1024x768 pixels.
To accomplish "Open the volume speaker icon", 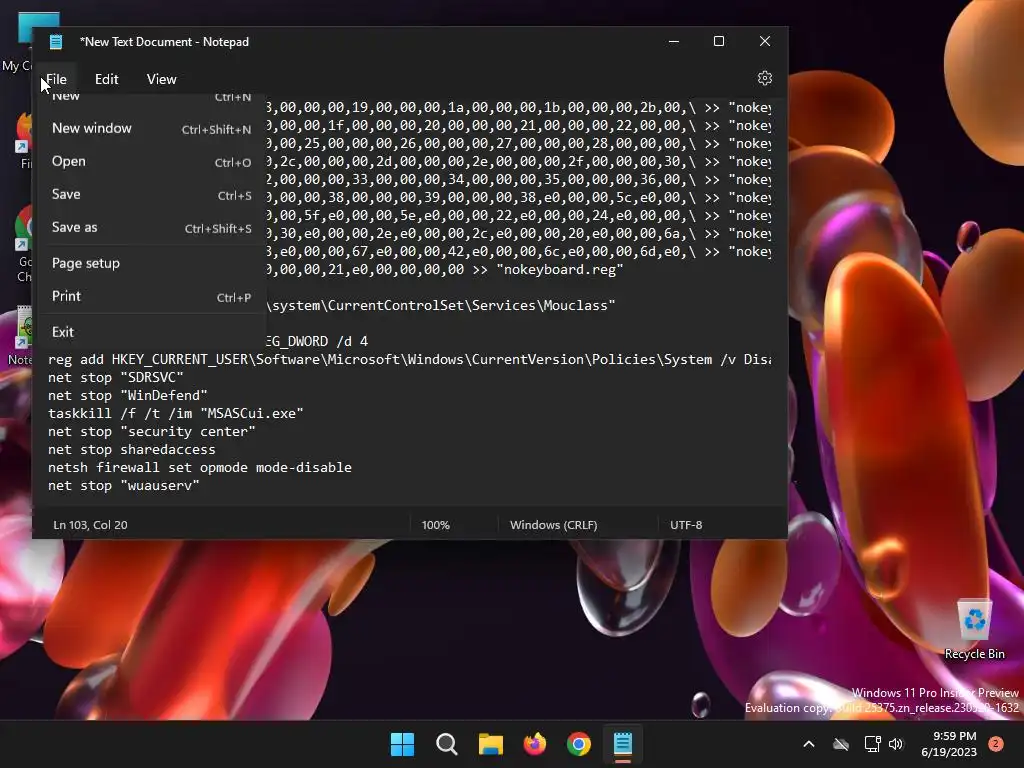I will 896,744.
